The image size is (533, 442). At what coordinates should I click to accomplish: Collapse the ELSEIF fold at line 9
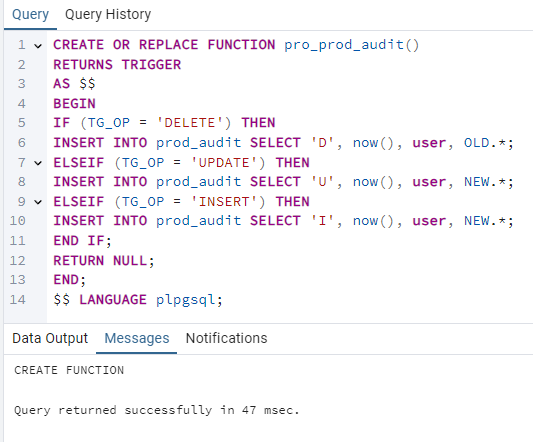click(x=38, y=202)
